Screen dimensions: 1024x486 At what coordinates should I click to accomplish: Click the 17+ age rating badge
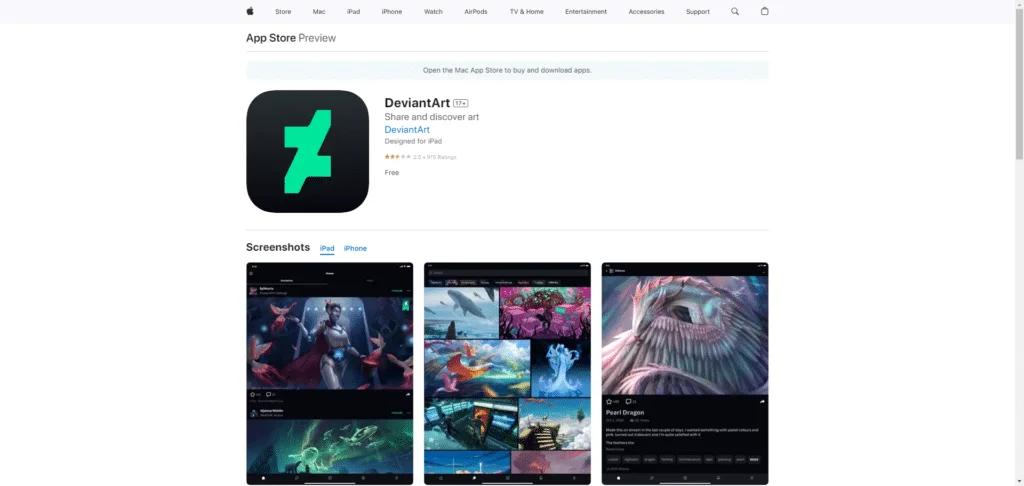click(x=461, y=103)
